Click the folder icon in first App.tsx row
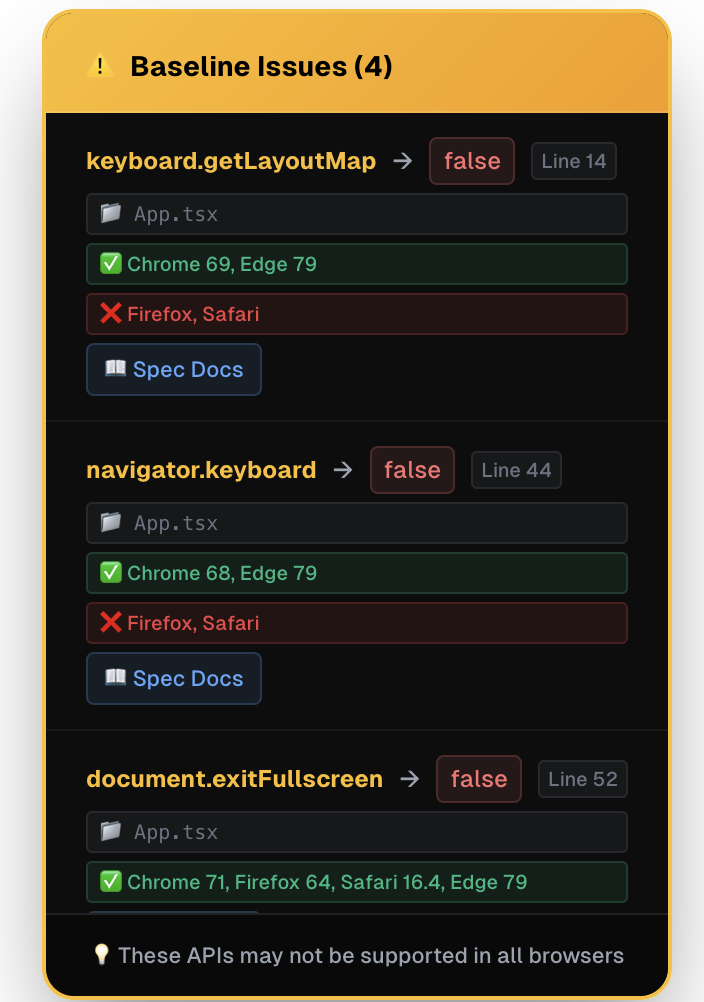The width and height of the screenshot is (704, 1002). click(x=111, y=213)
